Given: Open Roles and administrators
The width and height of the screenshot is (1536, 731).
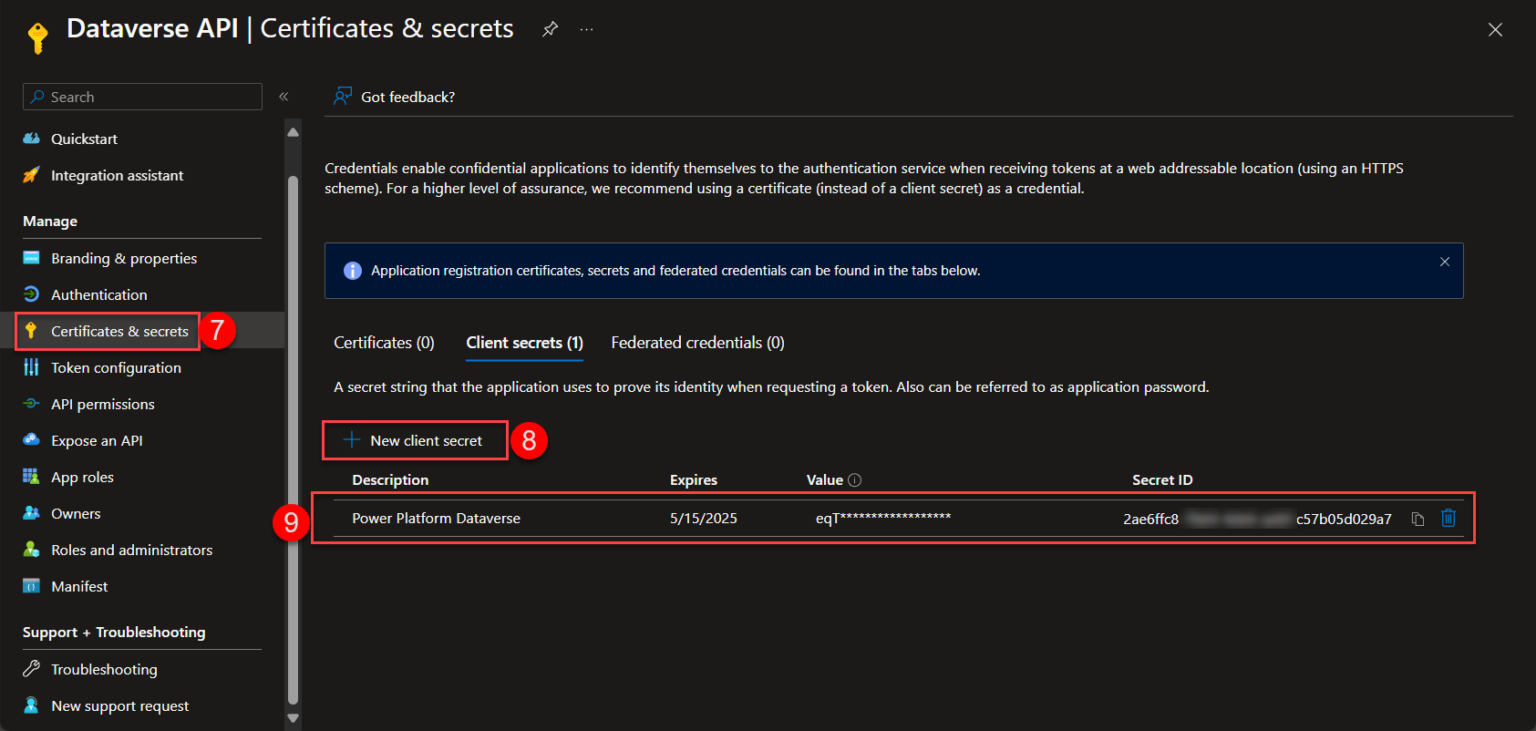Looking at the screenshot, I should tap(131, 549).
